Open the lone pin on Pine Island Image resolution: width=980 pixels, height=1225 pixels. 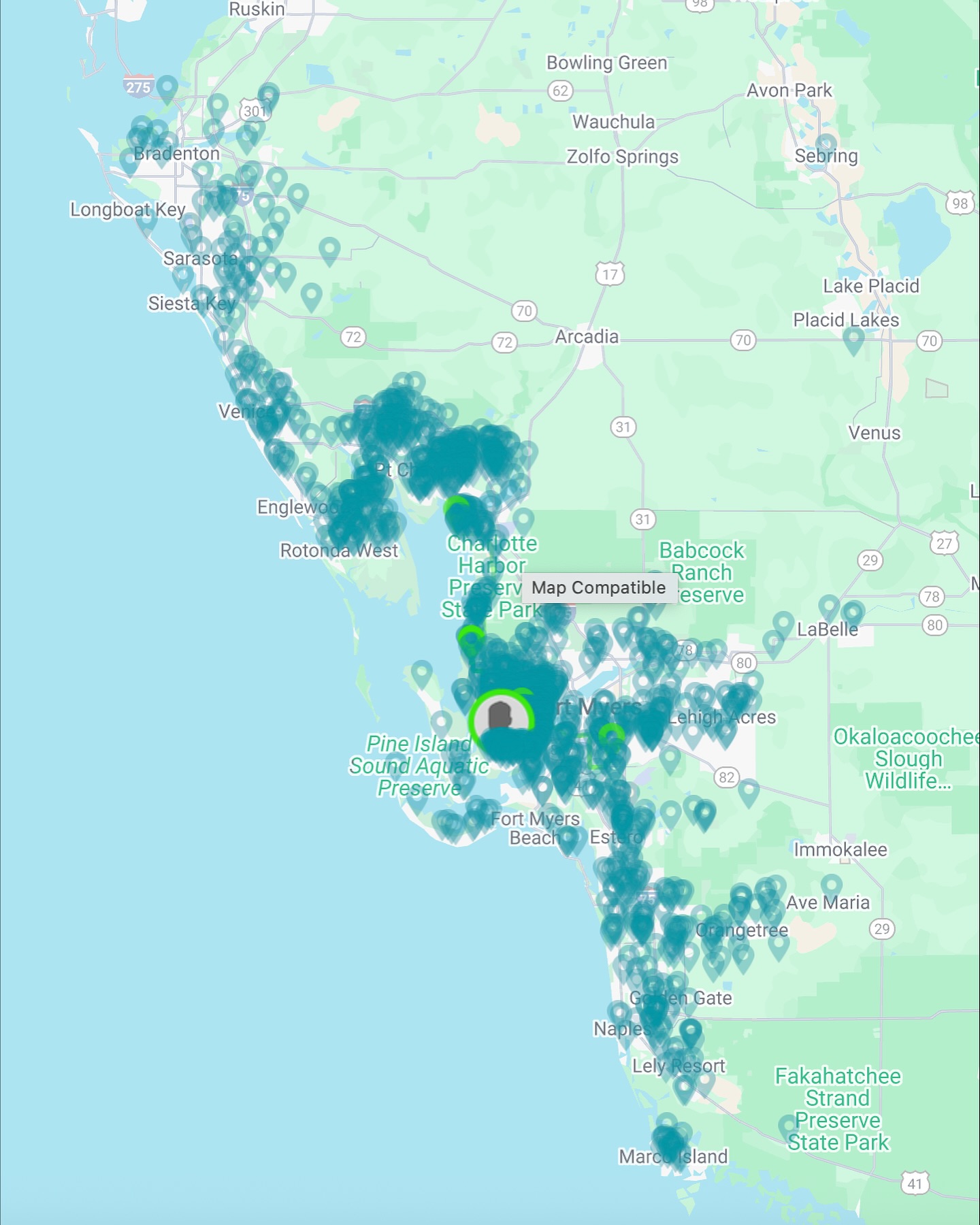422,674
